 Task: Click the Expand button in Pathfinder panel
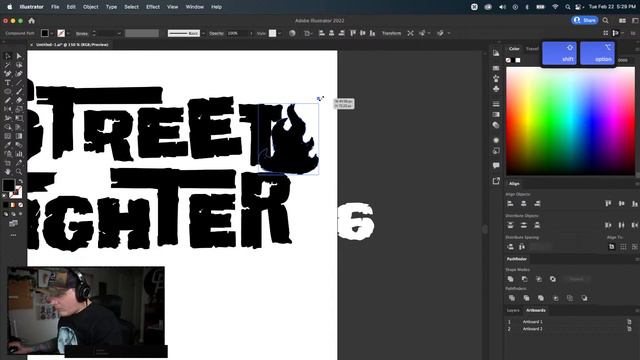click(576, 279)
